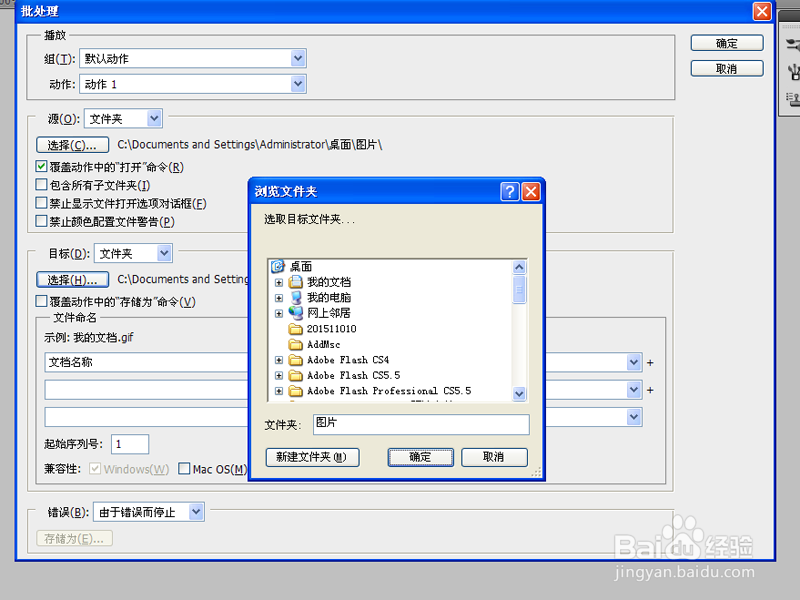Screen dimensions: 800x600
Task: Enable 包含所有子文件夹 checkbox
Action: pos(41,184)
